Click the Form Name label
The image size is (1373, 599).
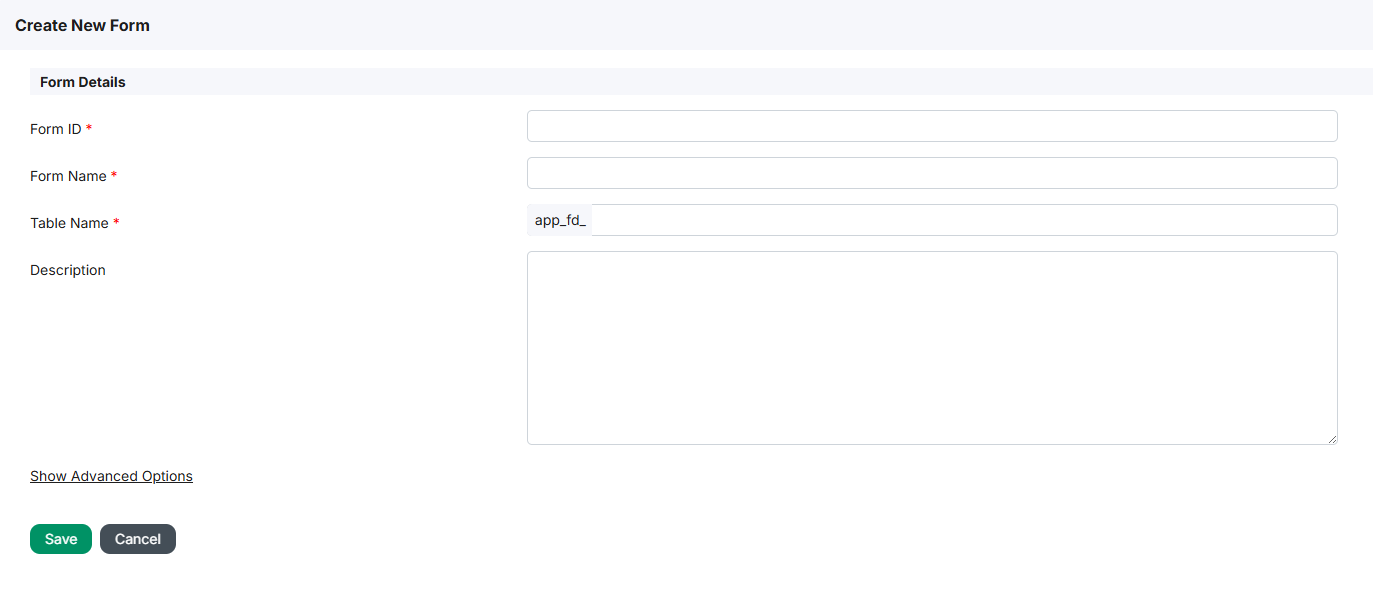pyautogui.click(x=68, y=176)
